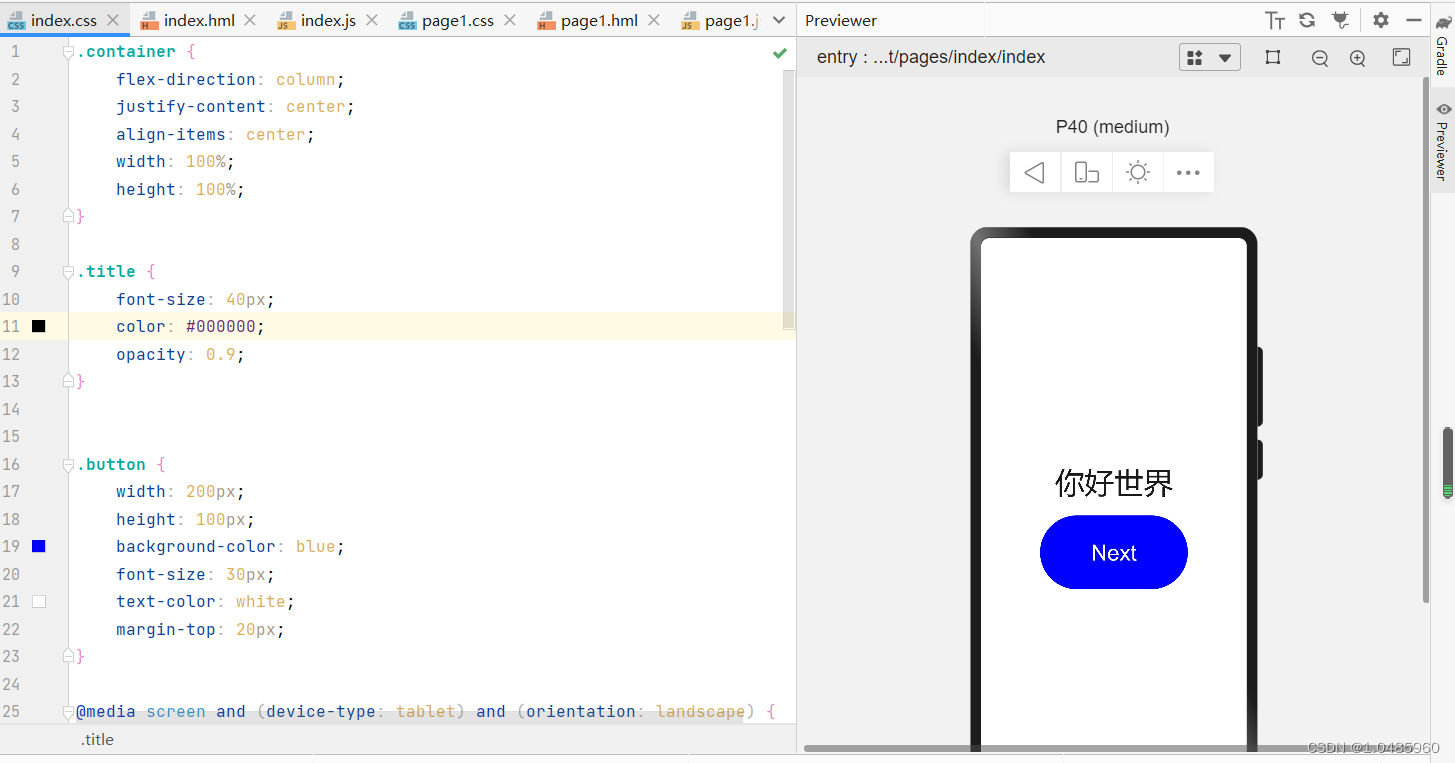Image resolution: width=1455 pixels, height=763 pixels.
Task: Open the Gradle side tool window
Action: [x=1442, y=44]
